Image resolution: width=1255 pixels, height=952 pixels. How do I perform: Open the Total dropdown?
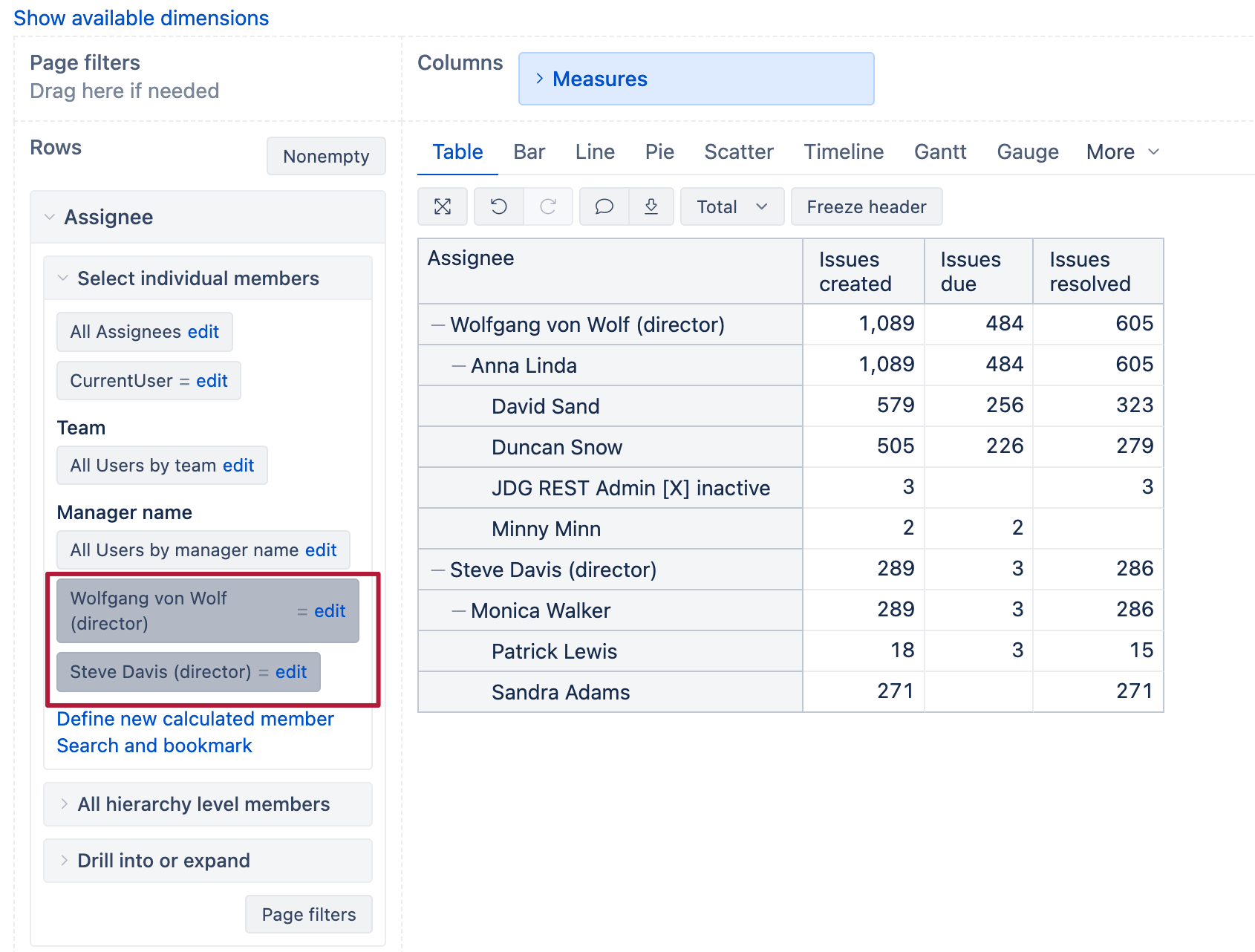pos(732,206)
